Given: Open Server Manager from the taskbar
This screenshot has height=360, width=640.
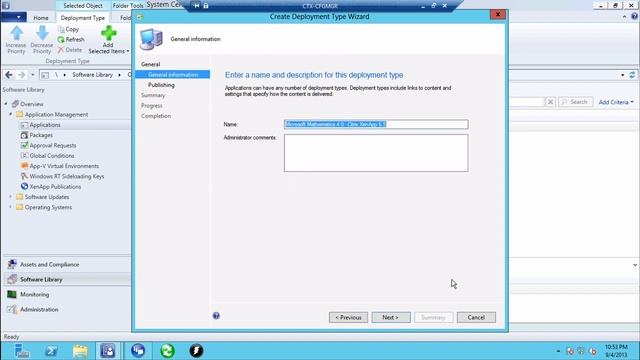Looking at the screenshot, I should pos(21,351).
